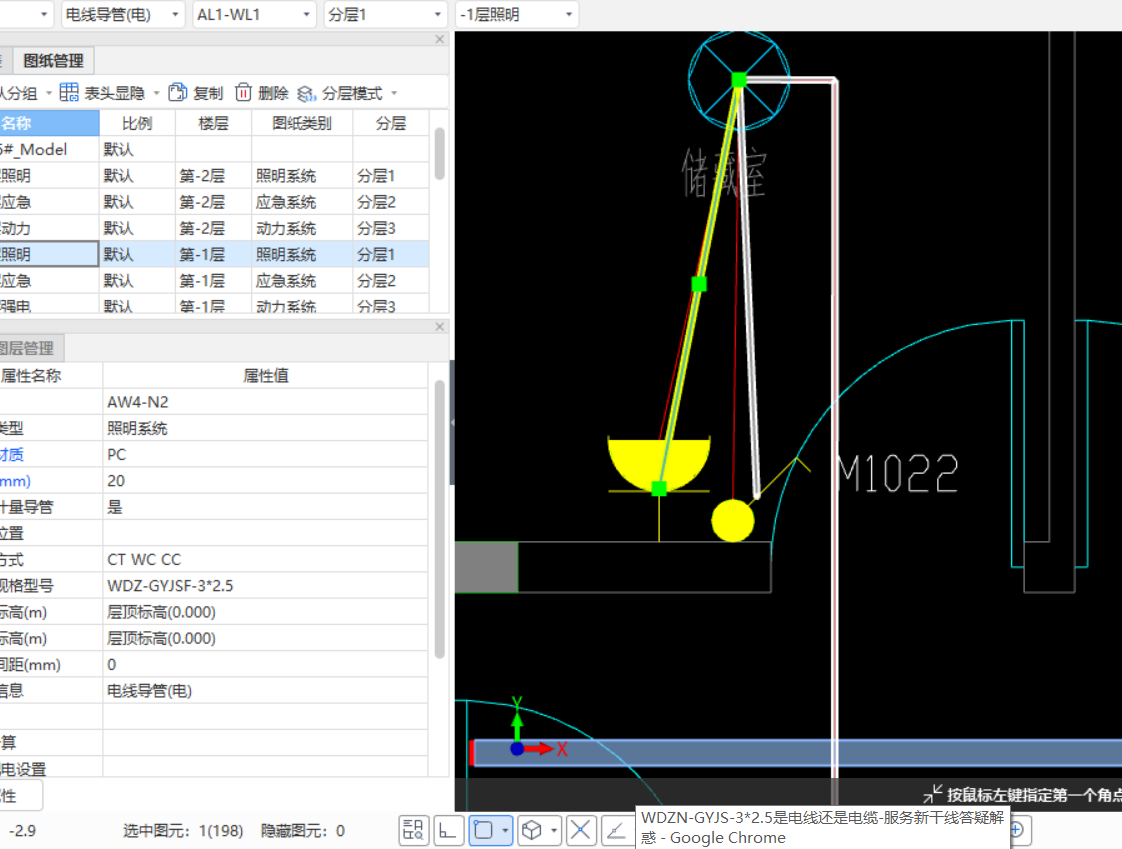
Task: Close the 图纸管理 panel
Action: [x=439, y=39]
